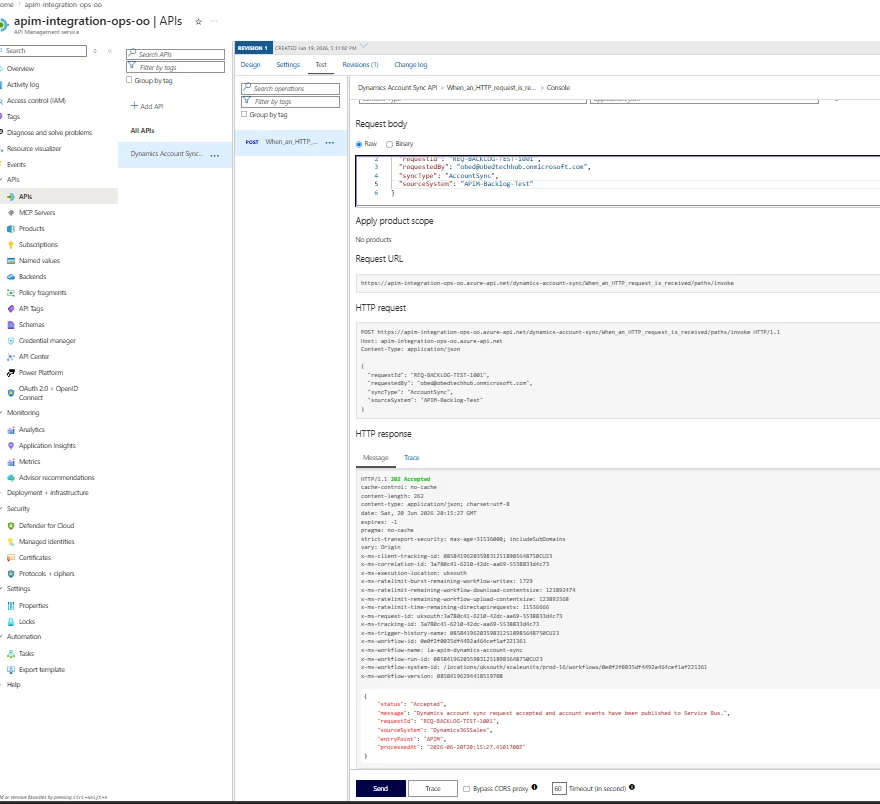The image size is (880, 804).
Task: Click the Application Insights bulb icon
Action: tap(11, 445)
